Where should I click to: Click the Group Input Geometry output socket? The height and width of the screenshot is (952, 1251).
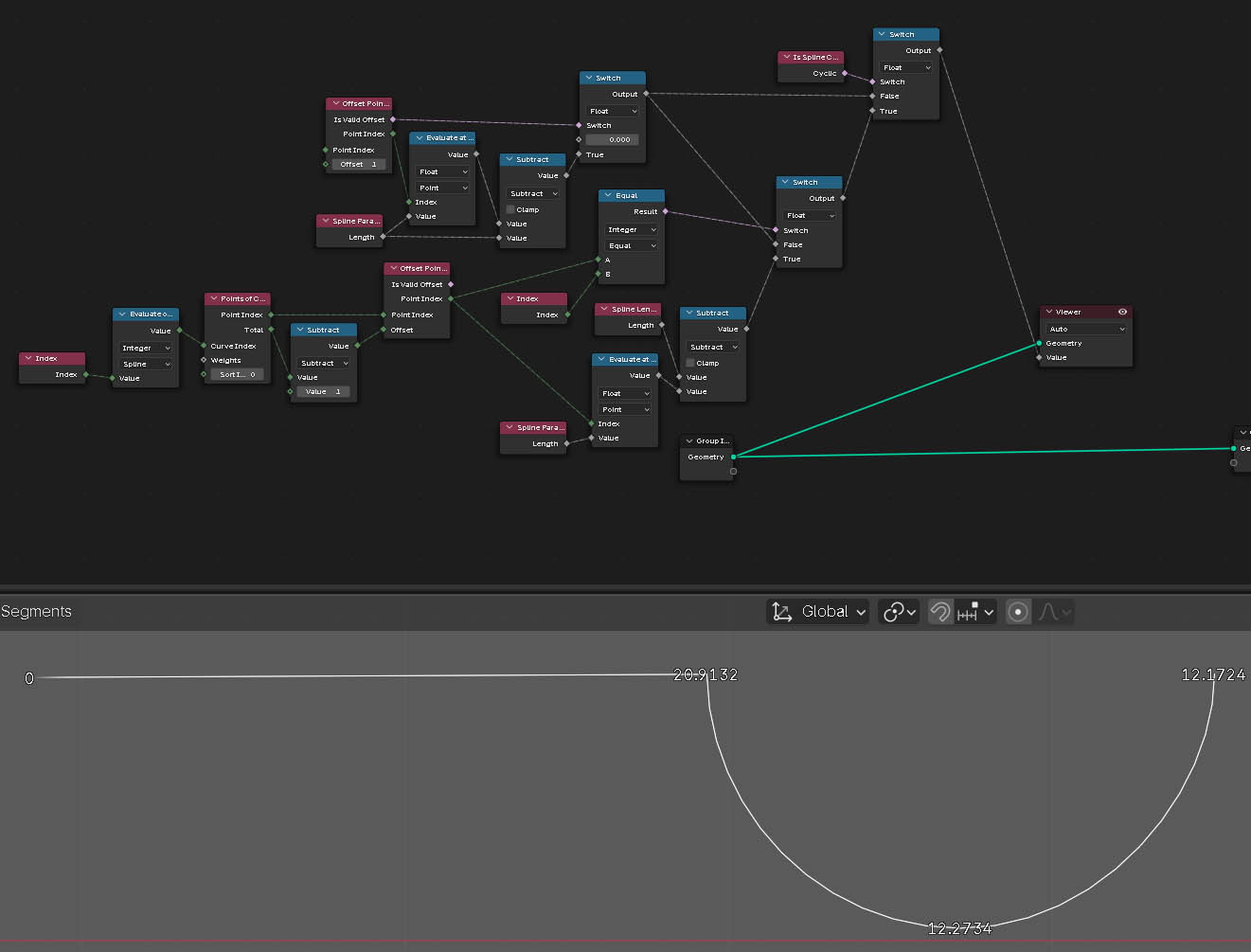pos(734,457)
